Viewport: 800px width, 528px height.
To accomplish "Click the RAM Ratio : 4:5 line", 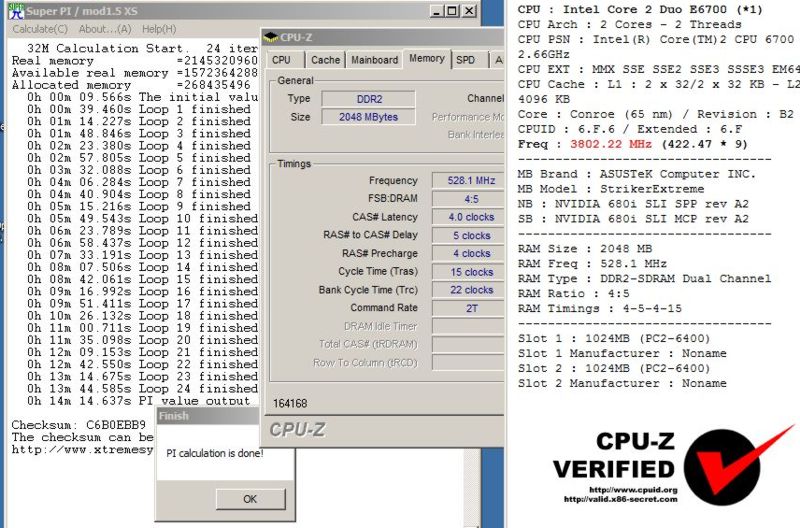I will point(573,293).
